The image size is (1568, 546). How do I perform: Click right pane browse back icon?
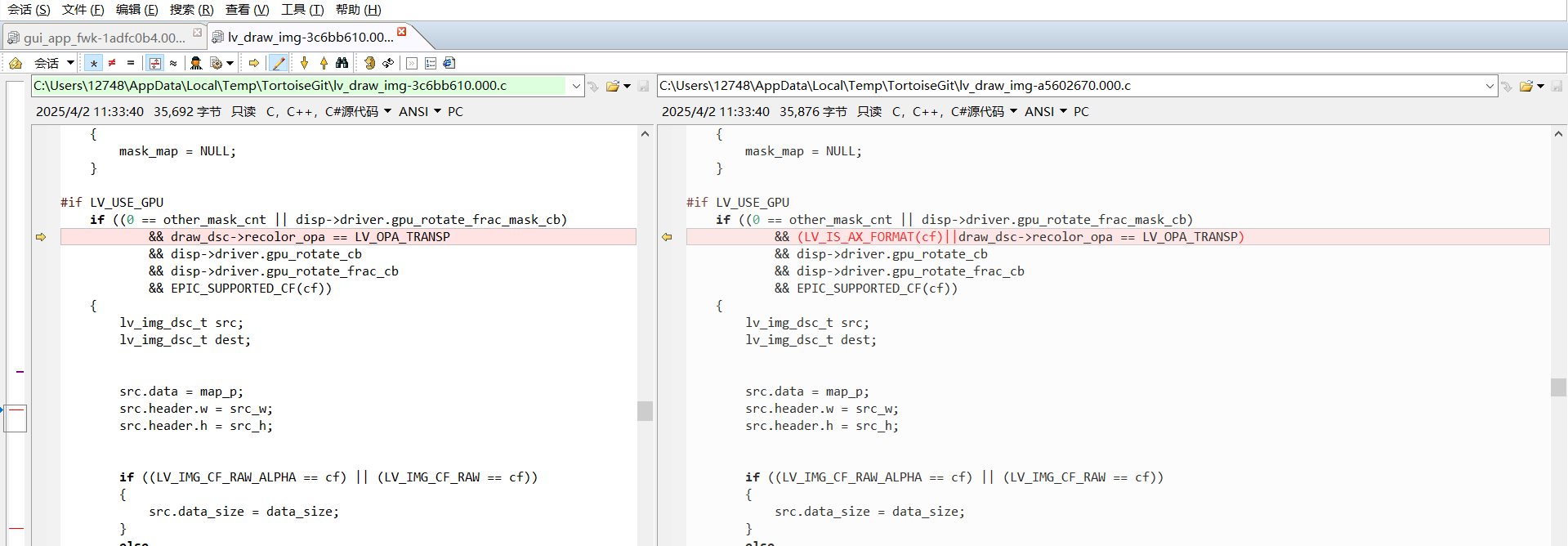[1507, 86]
